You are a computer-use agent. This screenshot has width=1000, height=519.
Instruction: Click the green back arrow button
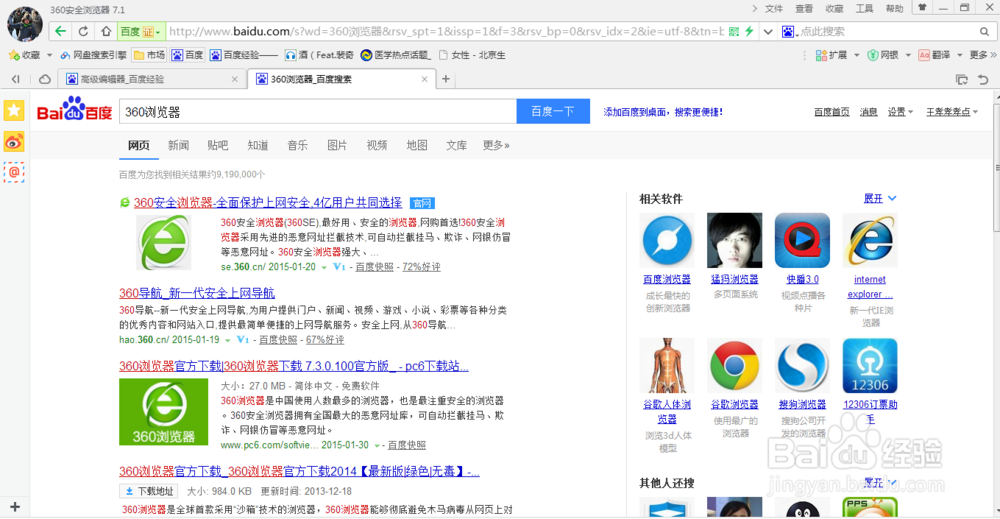[x=60, y=31]
